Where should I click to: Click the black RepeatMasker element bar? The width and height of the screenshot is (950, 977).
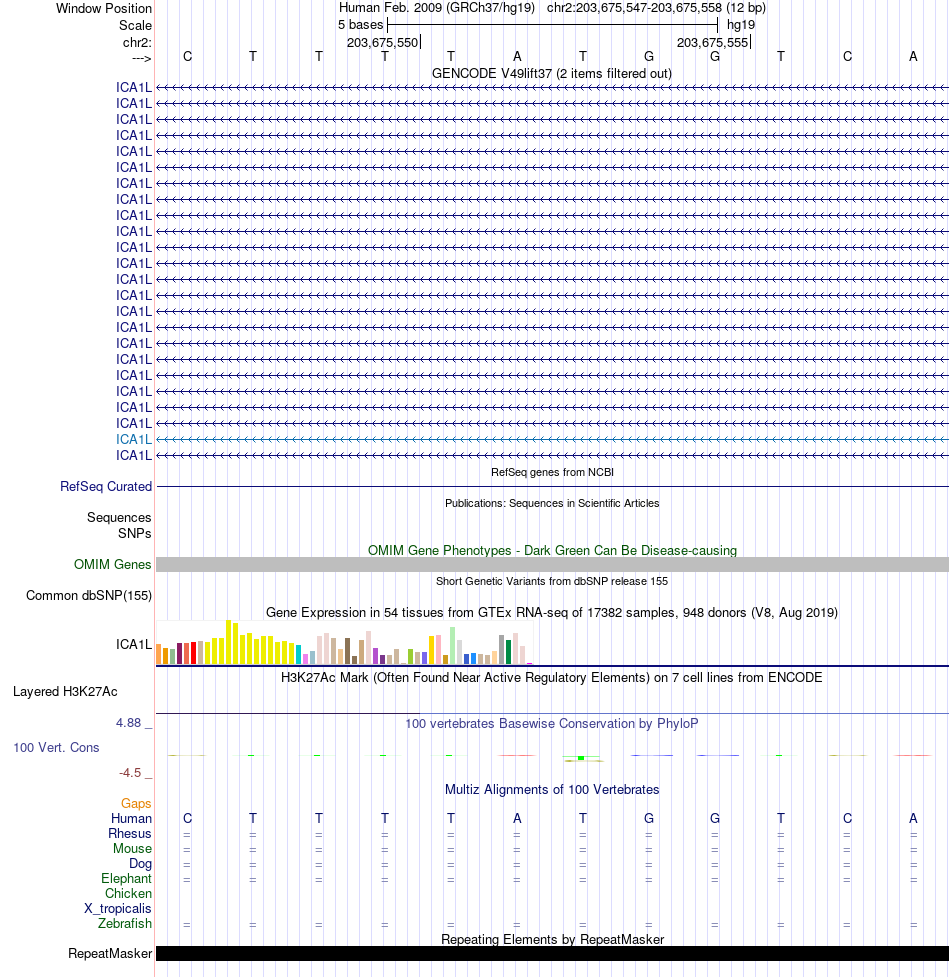point(552,954)
